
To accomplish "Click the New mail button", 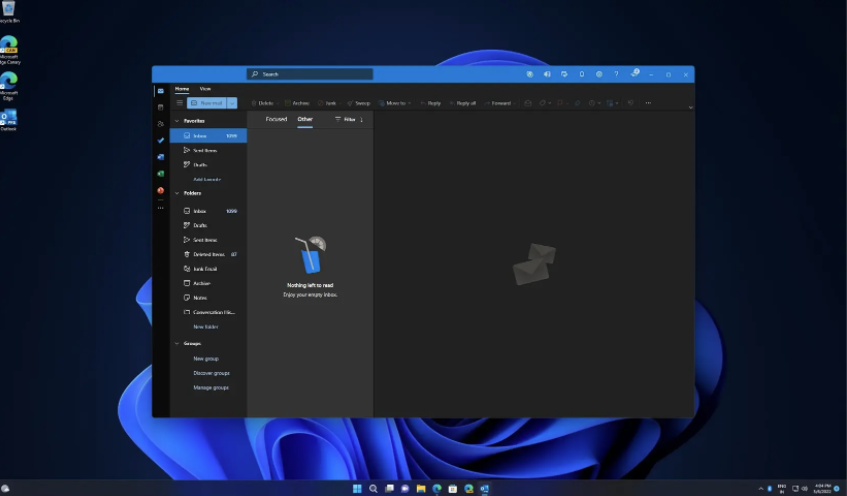I will pyautogui.click(x=207, y=103).
